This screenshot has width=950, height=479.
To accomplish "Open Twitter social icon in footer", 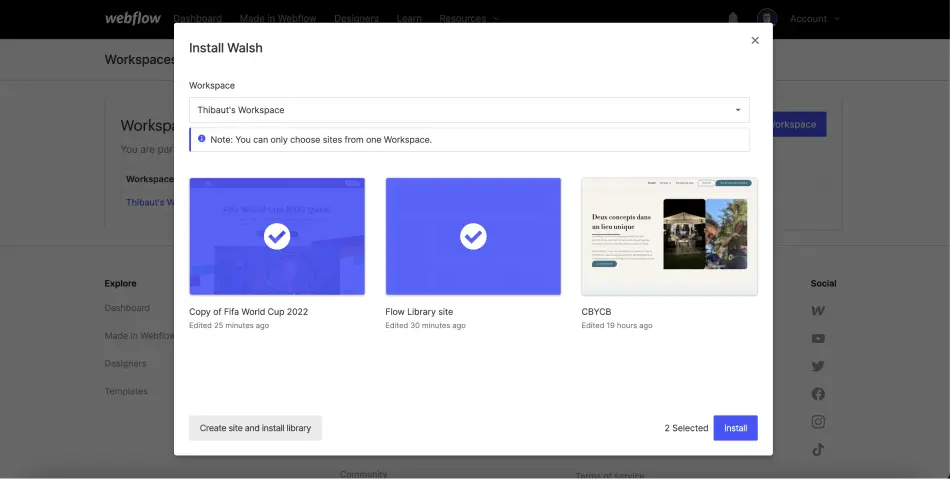I will tap(818, 366).
